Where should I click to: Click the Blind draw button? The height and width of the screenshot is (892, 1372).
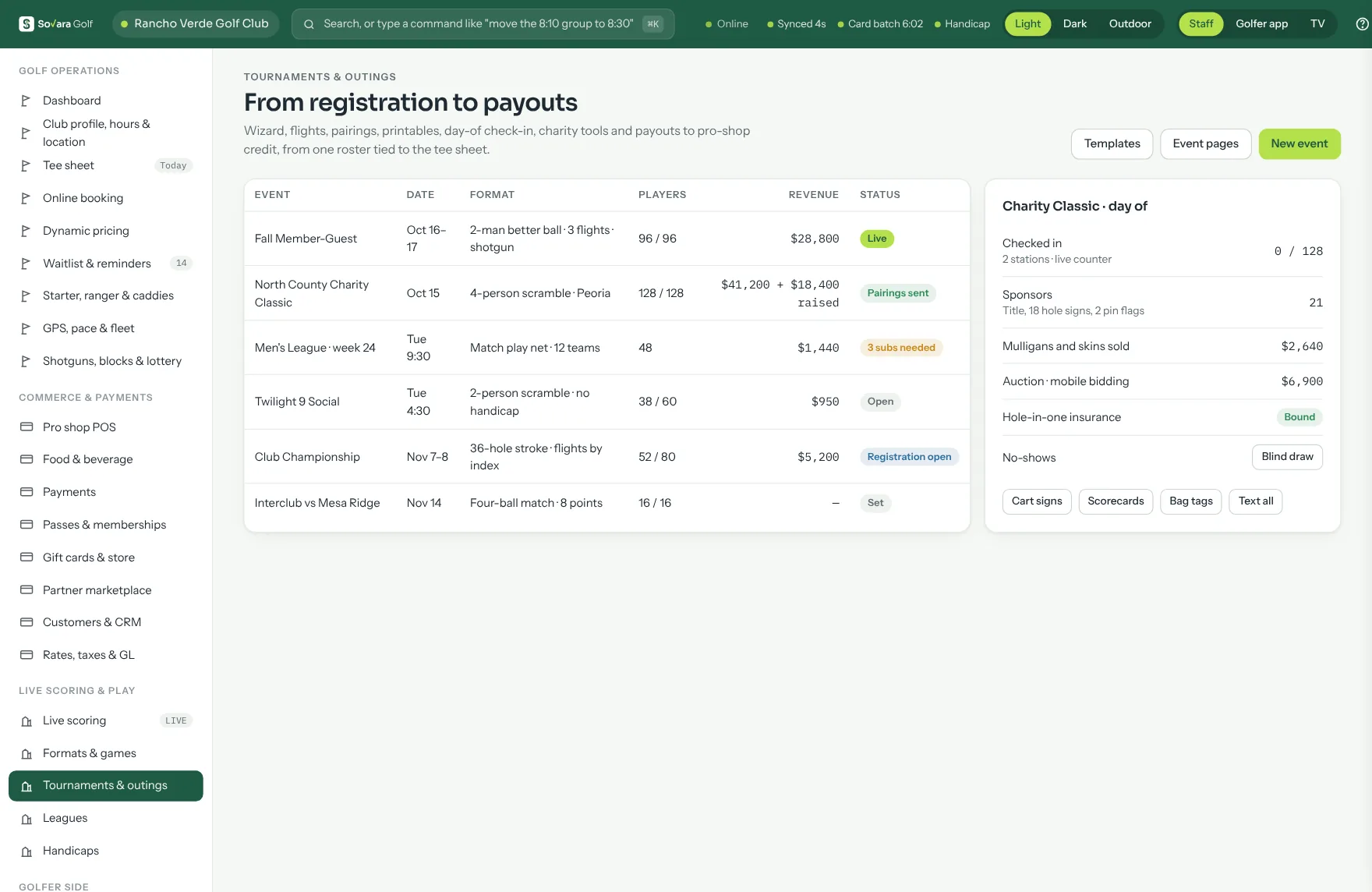click(x=1287, y=457)
